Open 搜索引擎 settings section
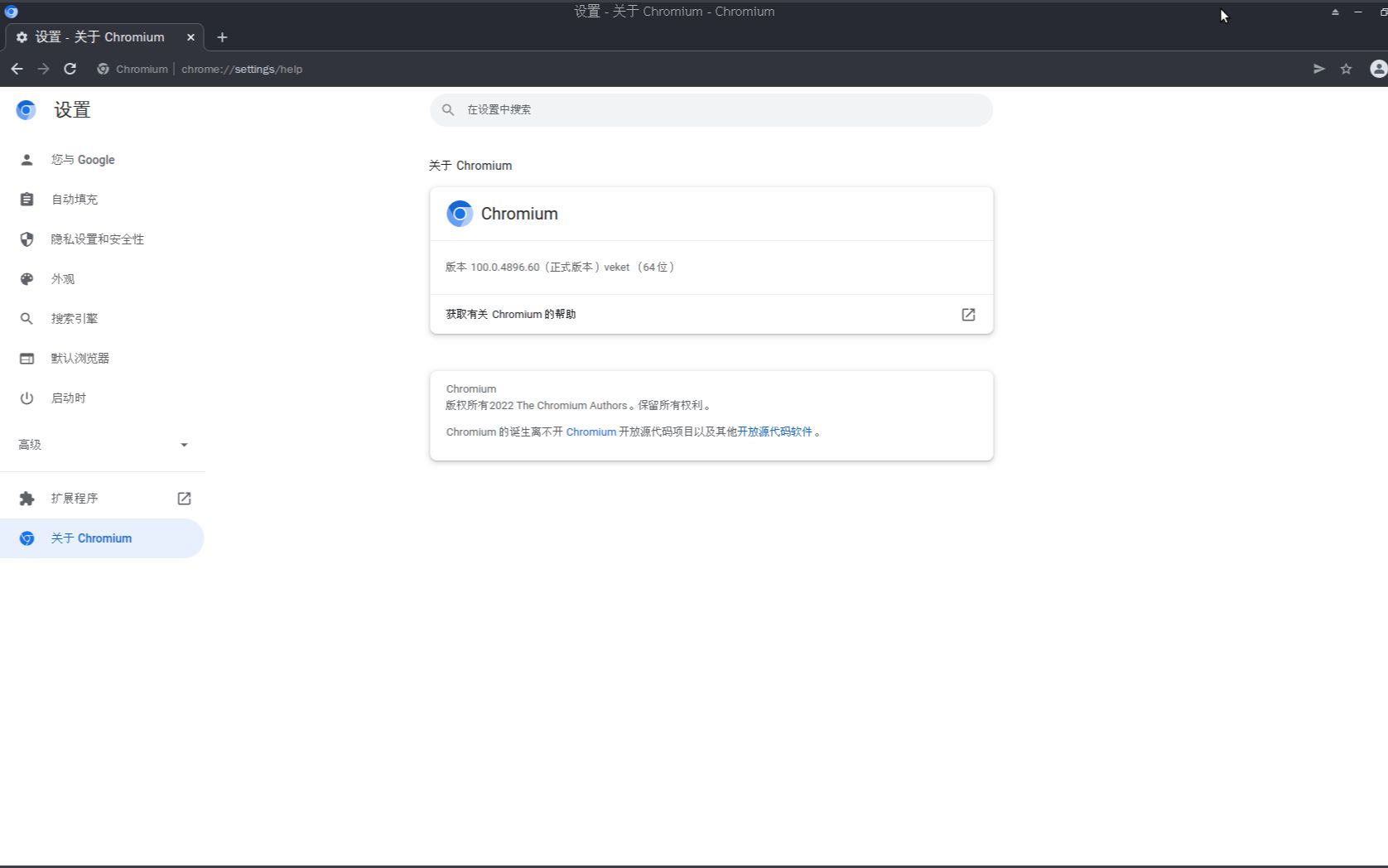1388x868 pixels. [102, 319]
